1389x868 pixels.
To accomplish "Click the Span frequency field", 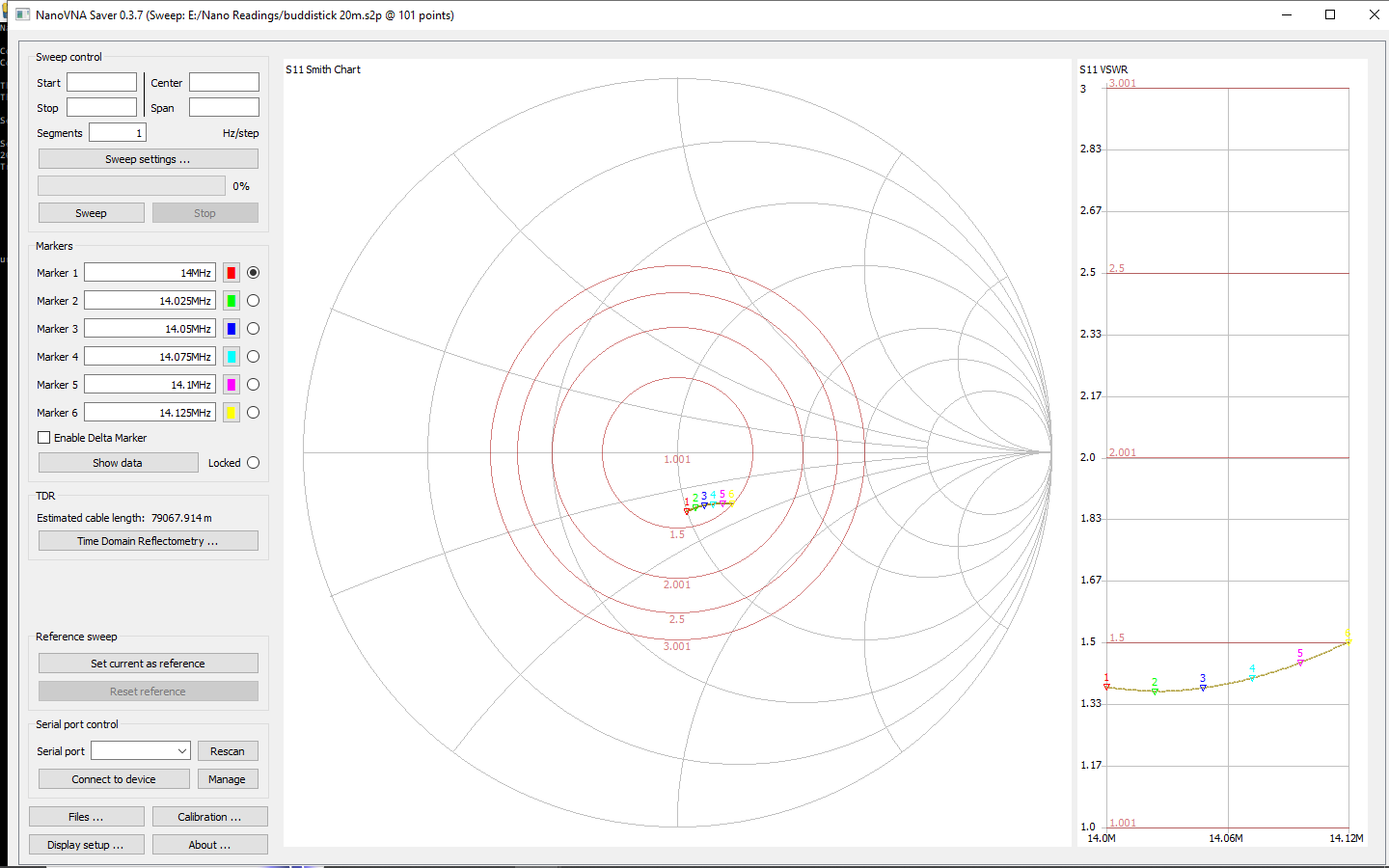I will tap(224, 108).
